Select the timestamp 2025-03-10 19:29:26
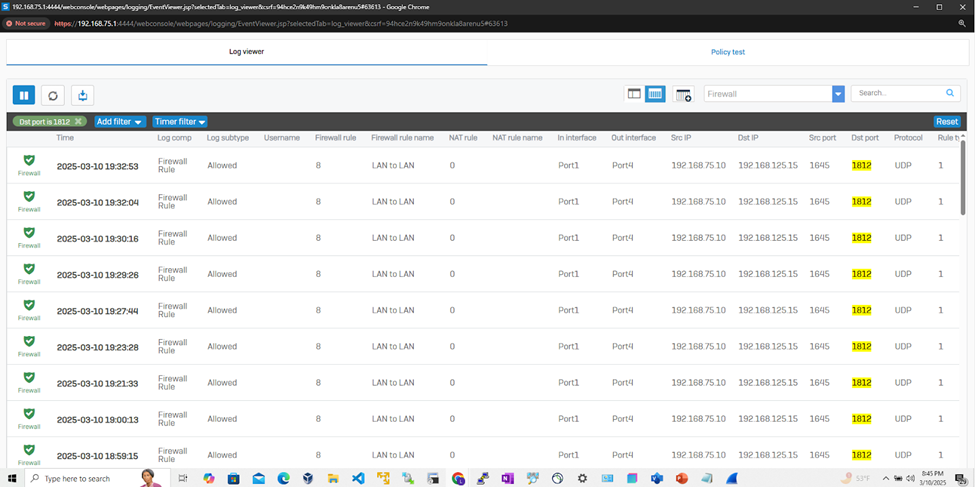 point(98,274)
